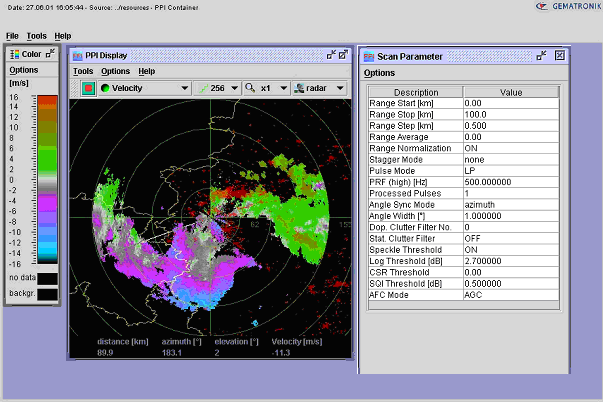
Task: Iconify the Scan Parameter window
Action: (541, 56)
